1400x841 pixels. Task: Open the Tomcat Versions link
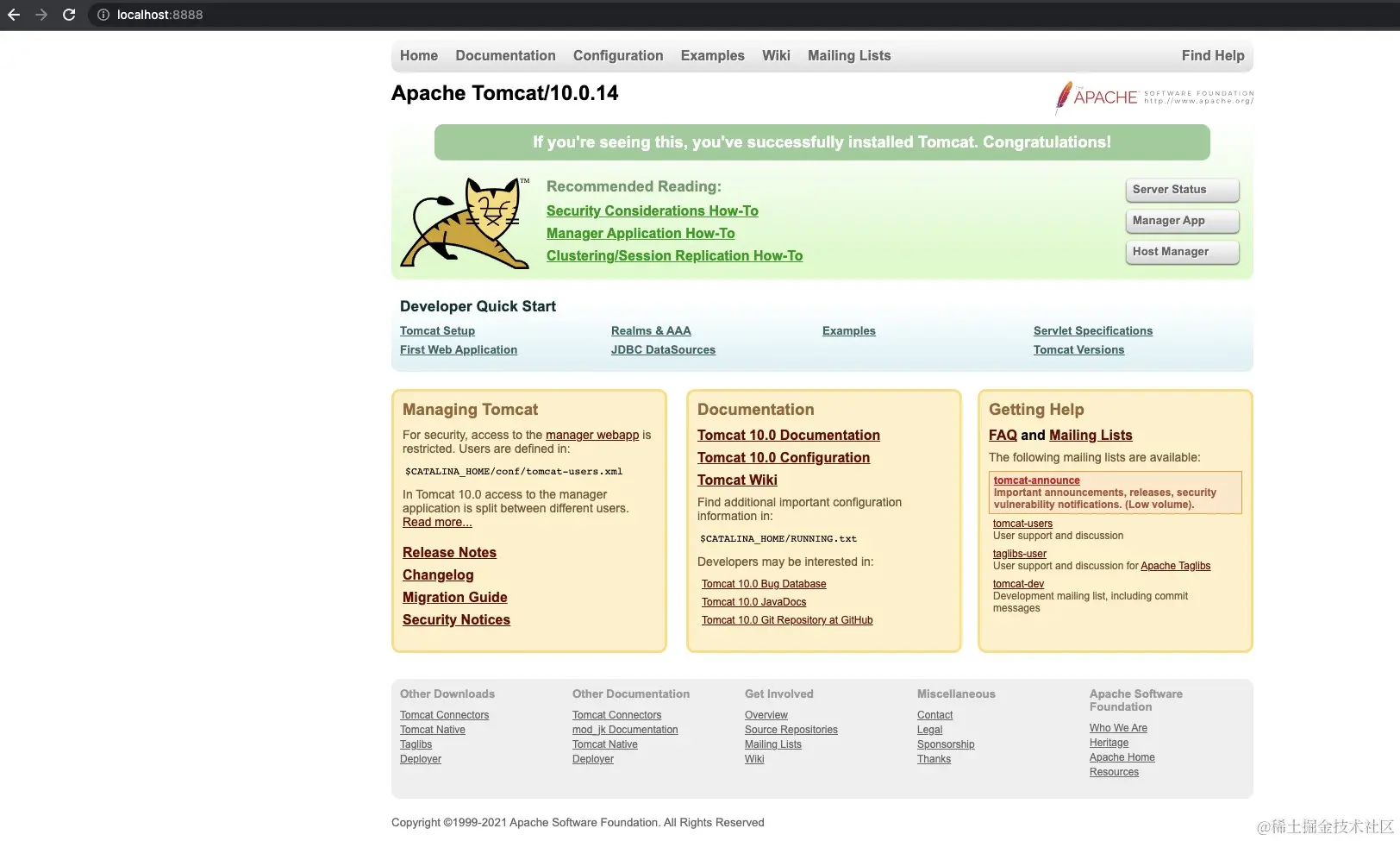1078,349
